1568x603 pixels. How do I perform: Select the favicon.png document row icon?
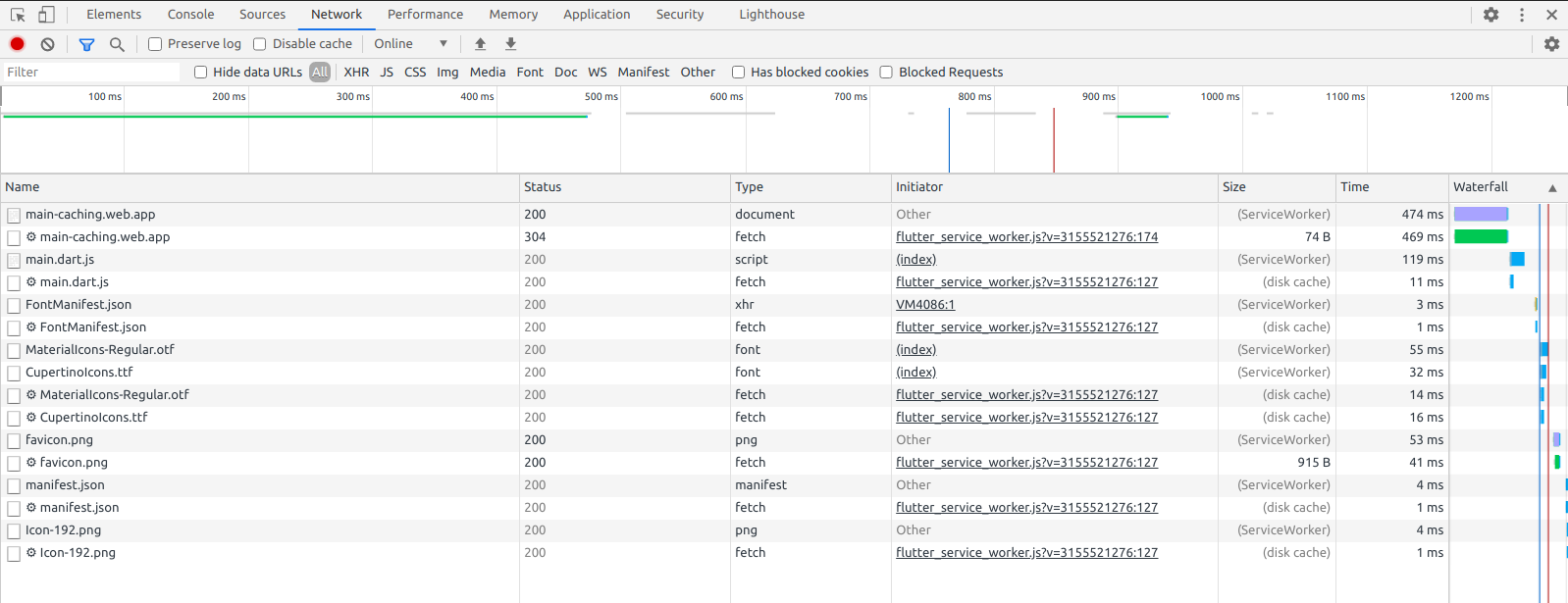(14, 440)
